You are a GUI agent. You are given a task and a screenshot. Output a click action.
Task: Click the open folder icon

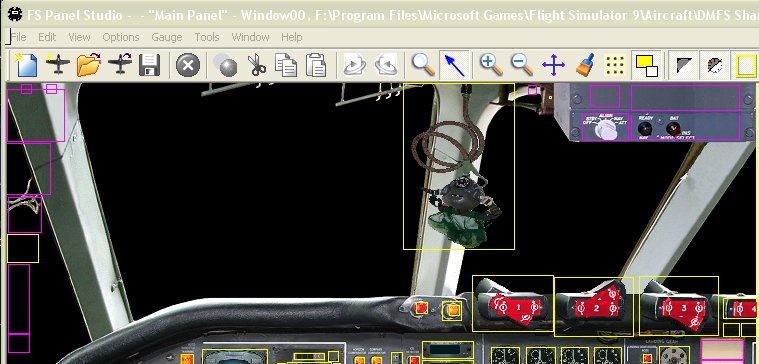coord(89,65)
